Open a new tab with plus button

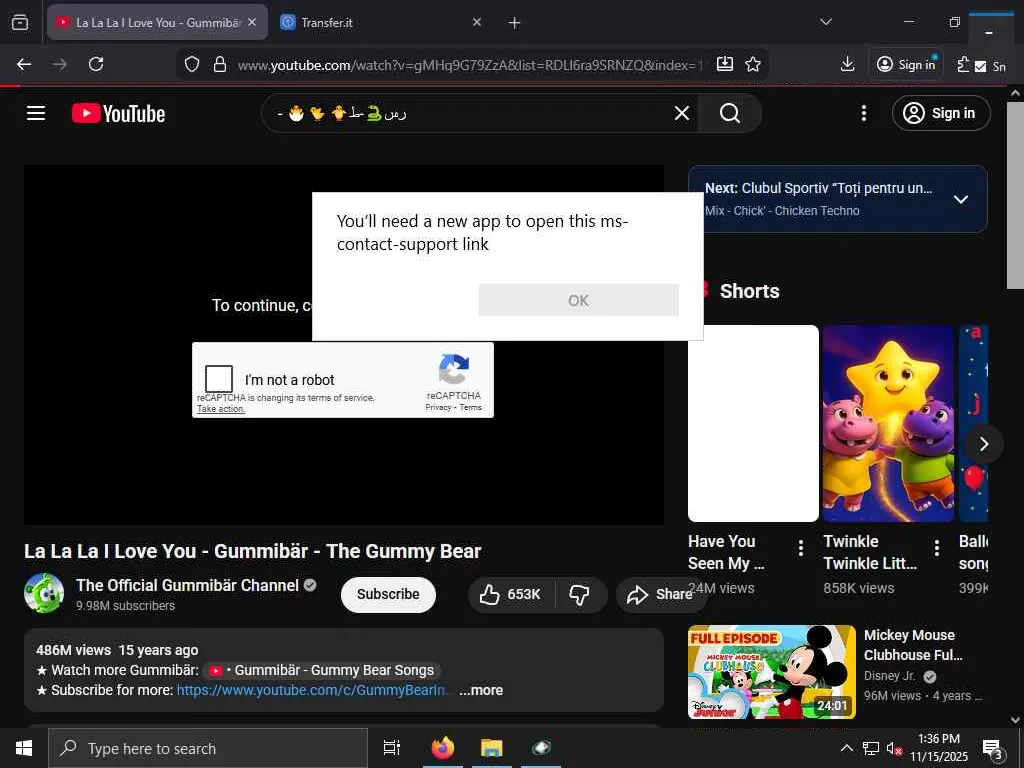coord(515,23)
